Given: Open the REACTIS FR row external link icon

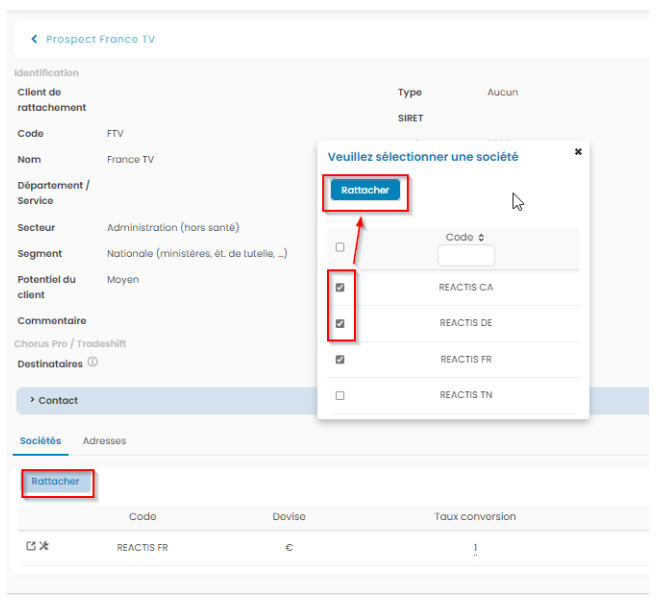Looking at the screenshot, I should pyautogui.click(x=31, y=547).
